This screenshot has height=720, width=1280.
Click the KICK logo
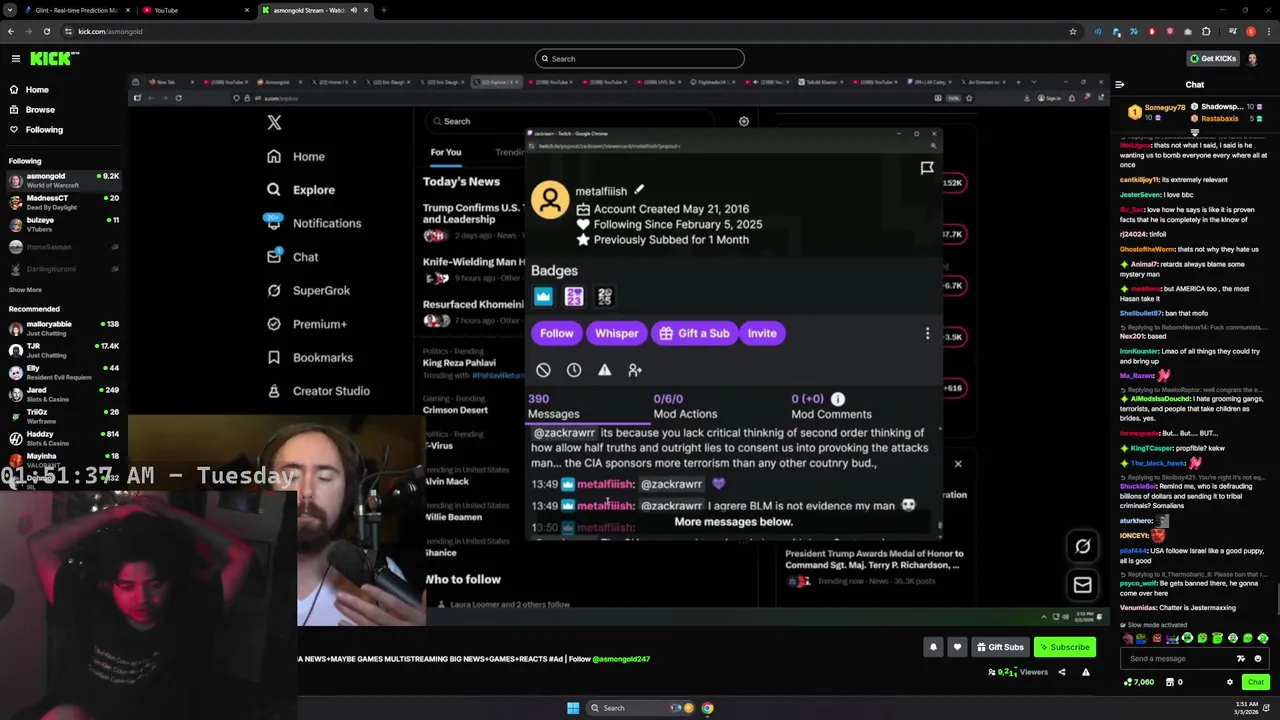(x=53, y=59)
